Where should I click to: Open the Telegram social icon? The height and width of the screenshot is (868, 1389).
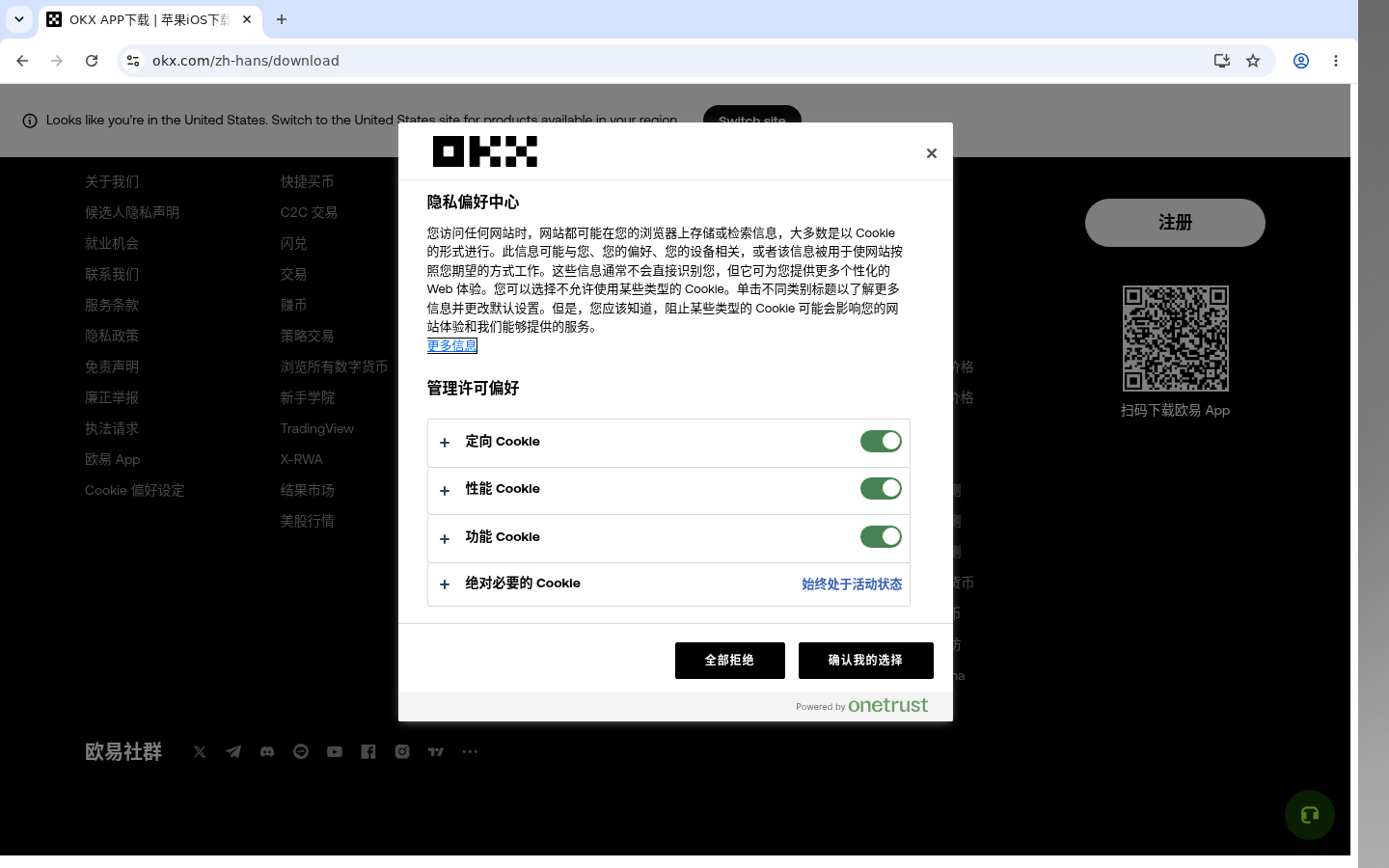pyautogui.click(x=233, y=751)
